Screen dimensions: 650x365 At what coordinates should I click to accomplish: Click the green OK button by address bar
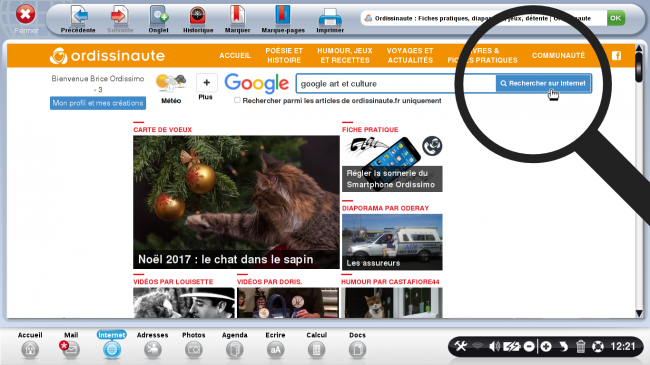tap(616, 18)
